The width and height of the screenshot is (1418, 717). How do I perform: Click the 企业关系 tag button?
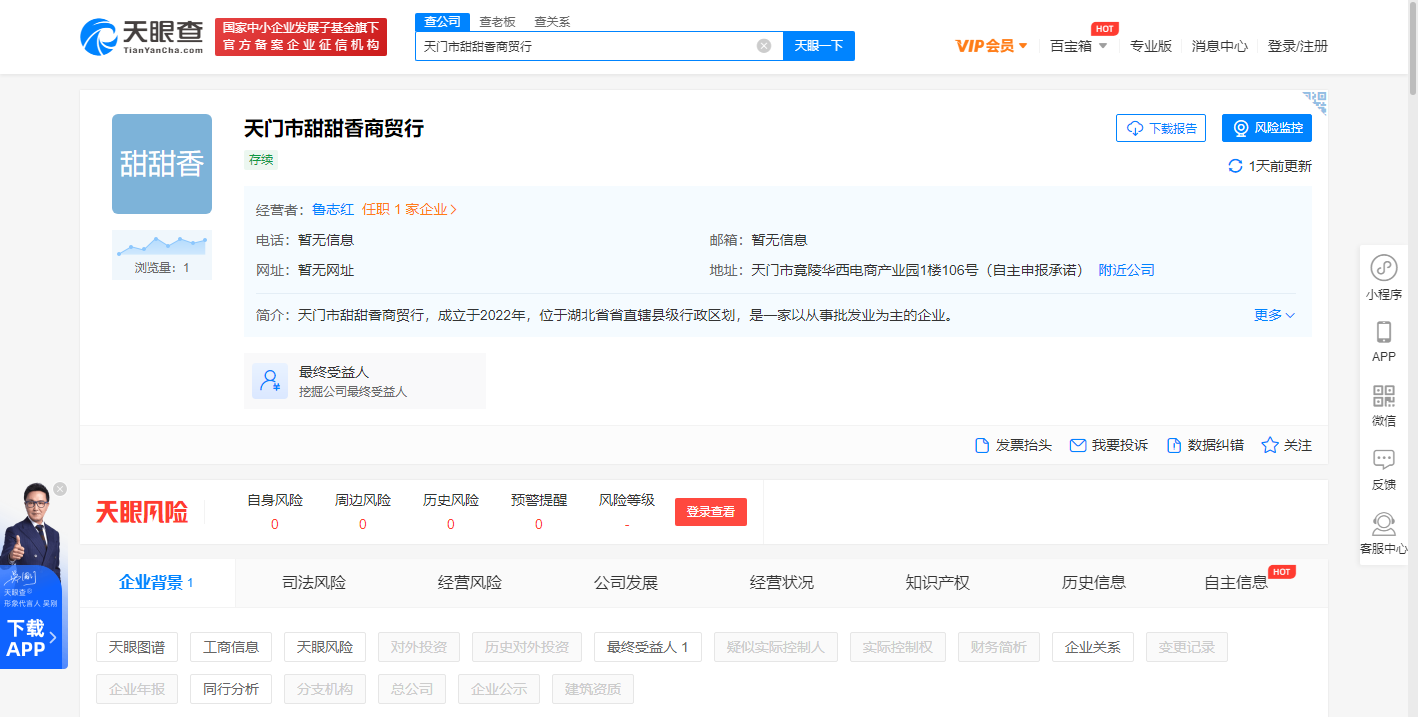pyautogui.click(x=1093, y=647)
